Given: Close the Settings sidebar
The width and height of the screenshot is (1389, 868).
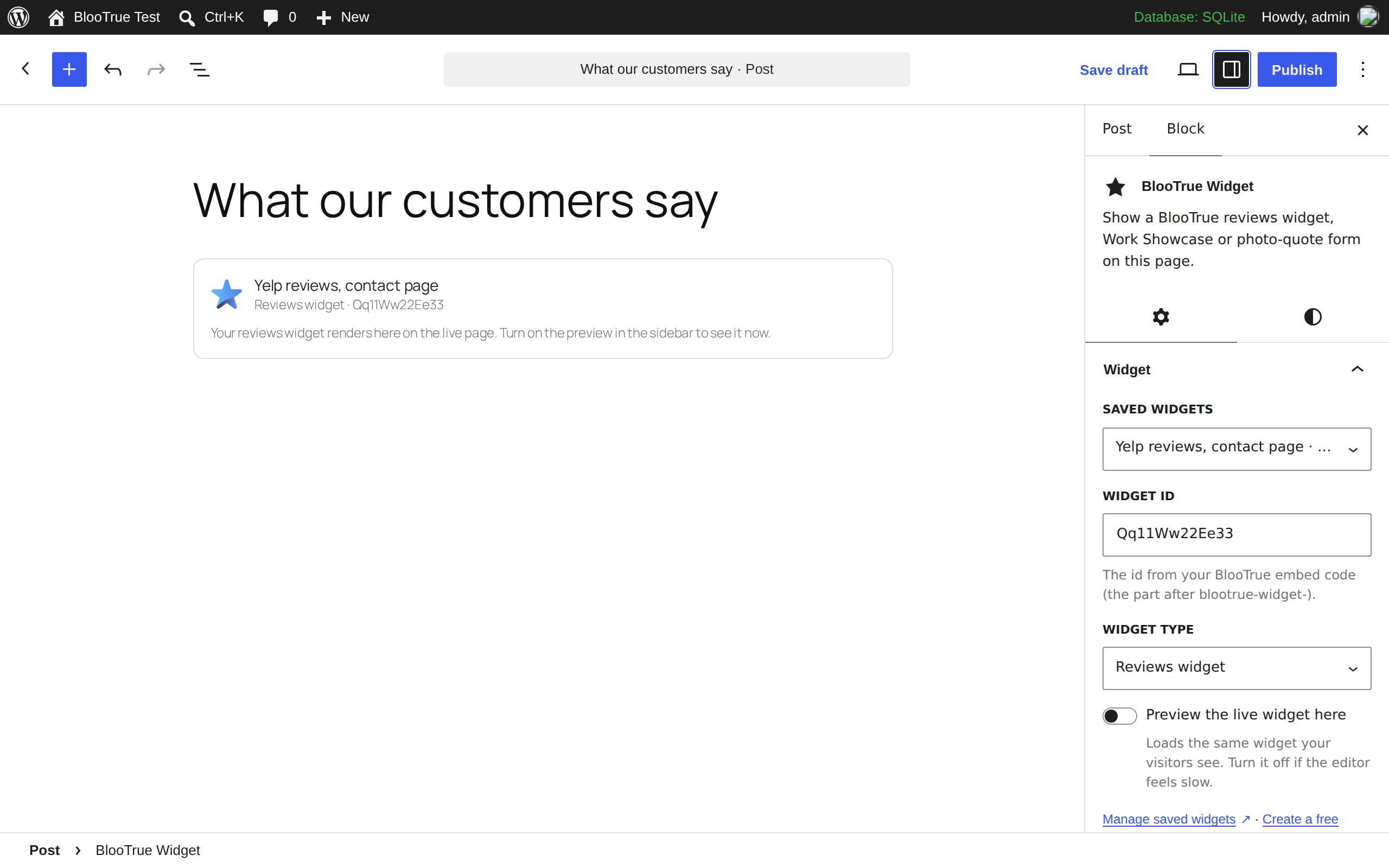Looking at the screenshot, I should pyautogui.click(x=1362, y=130).
